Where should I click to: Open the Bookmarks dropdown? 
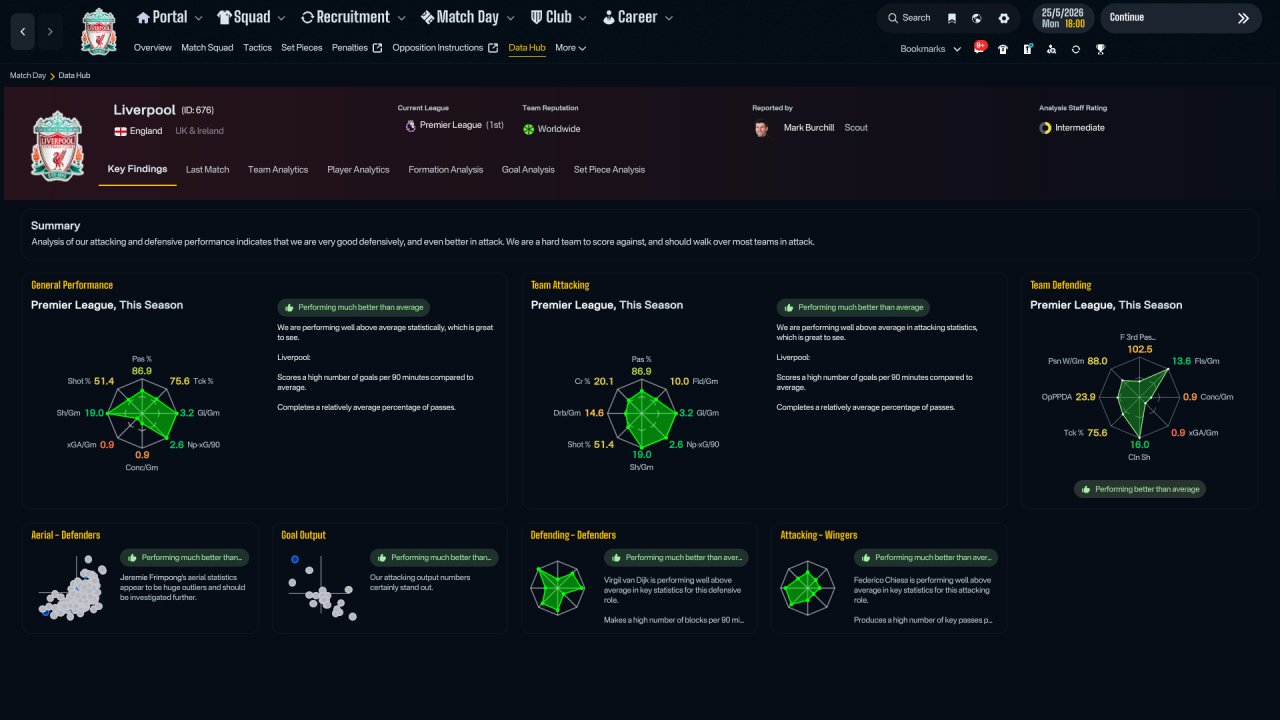(x=931, y=49)
